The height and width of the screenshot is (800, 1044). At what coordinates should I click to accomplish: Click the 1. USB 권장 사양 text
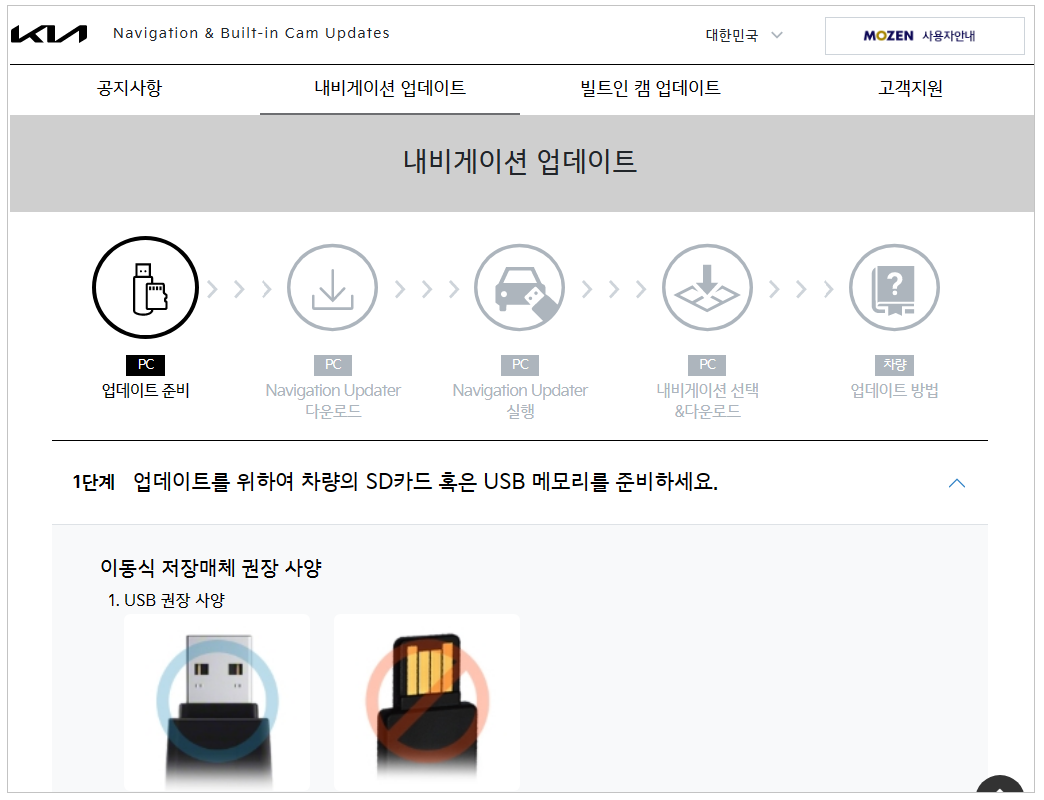166,600
